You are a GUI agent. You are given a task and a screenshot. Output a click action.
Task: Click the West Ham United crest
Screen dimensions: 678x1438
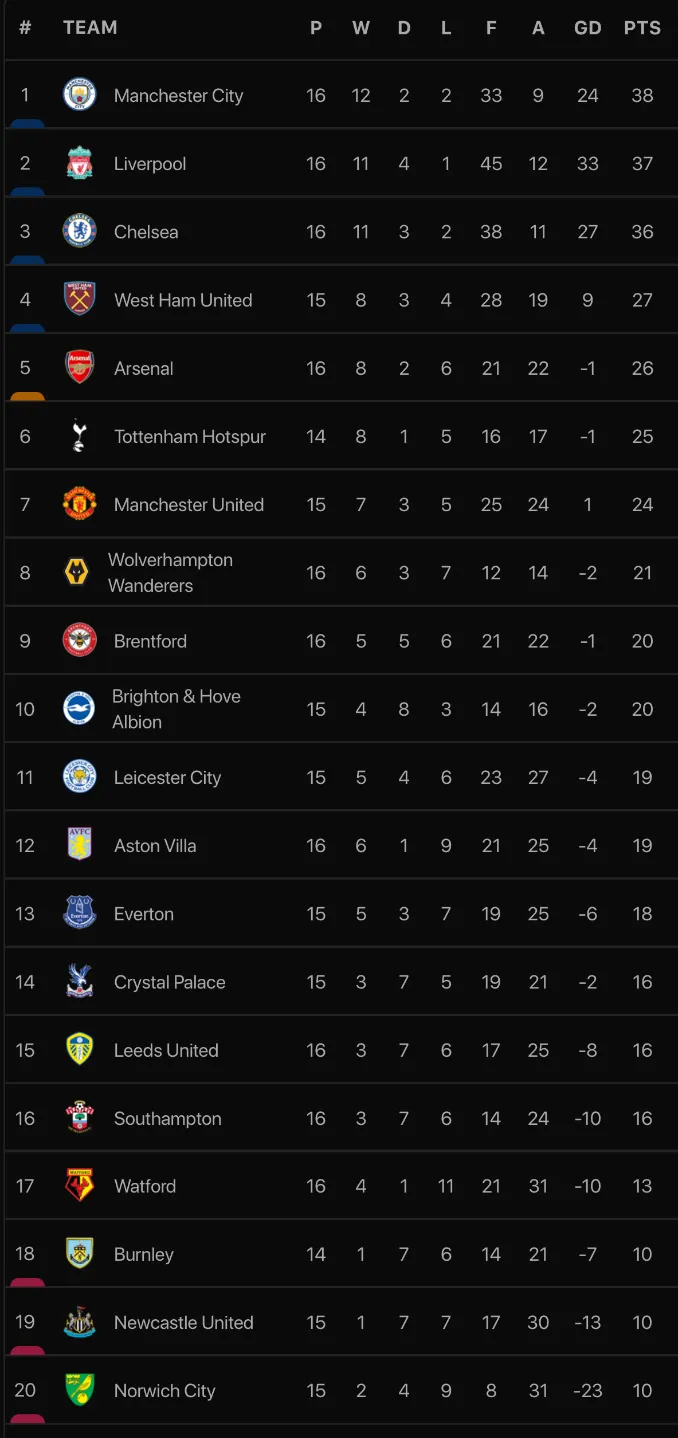(x=79, y=299)
